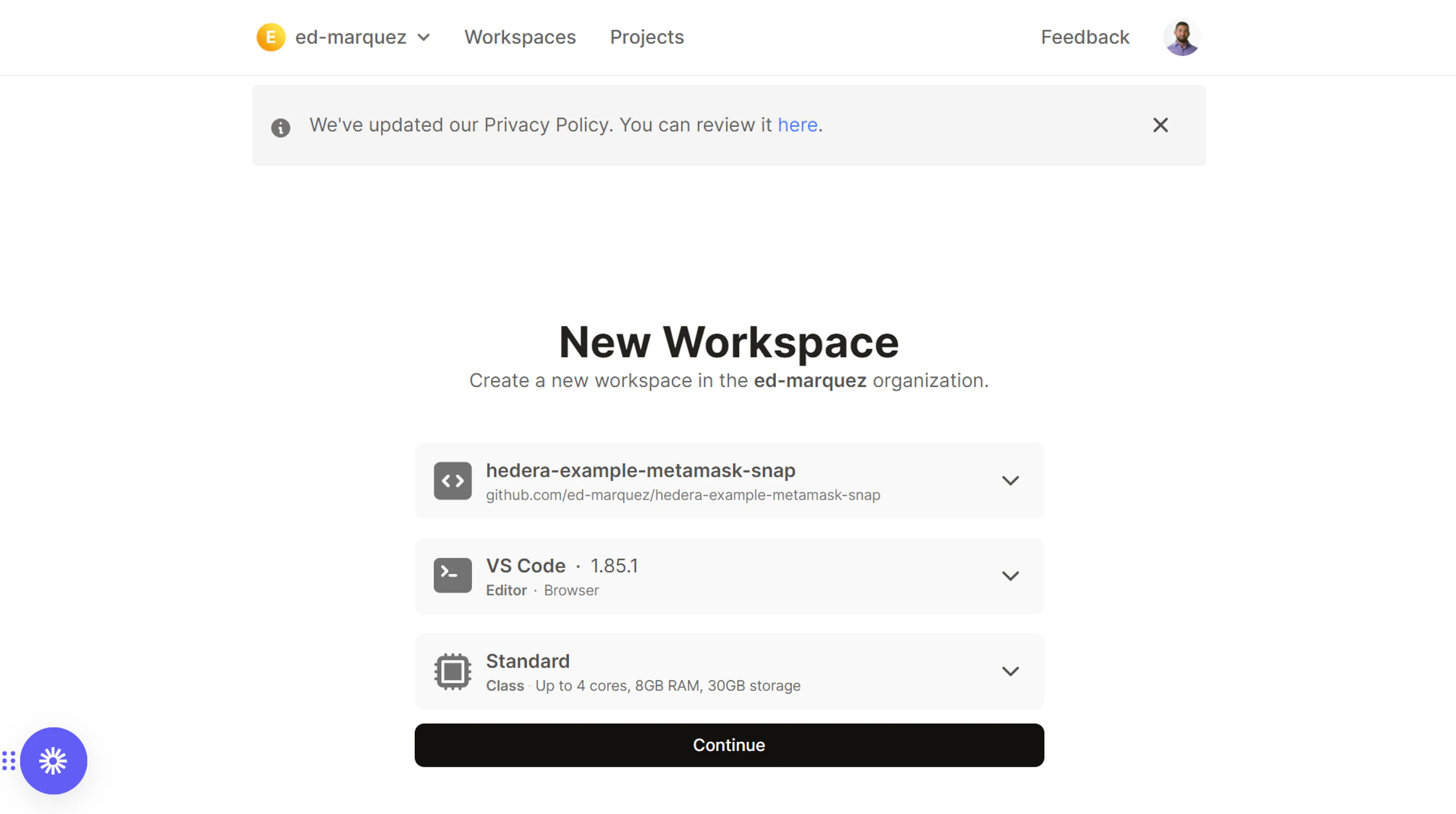The width and height of the screenshot is (1456, 814).
Task: Dismiss the Privacy Policy banner
Action: point(1160,125)
